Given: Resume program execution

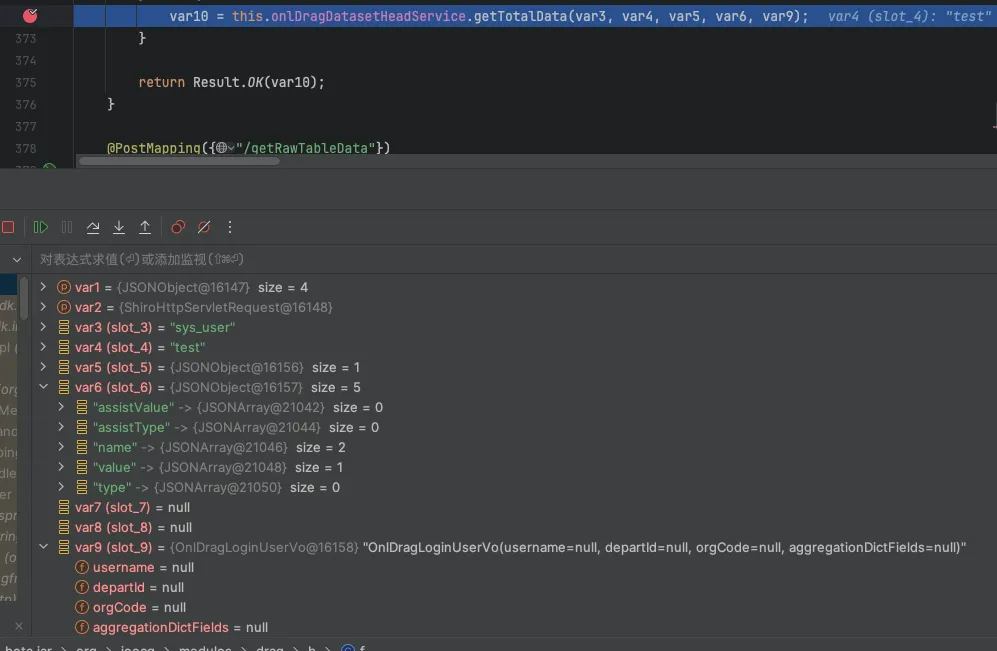Looking at the screenshot, I should pyautogui.click(x=41, y=228).
